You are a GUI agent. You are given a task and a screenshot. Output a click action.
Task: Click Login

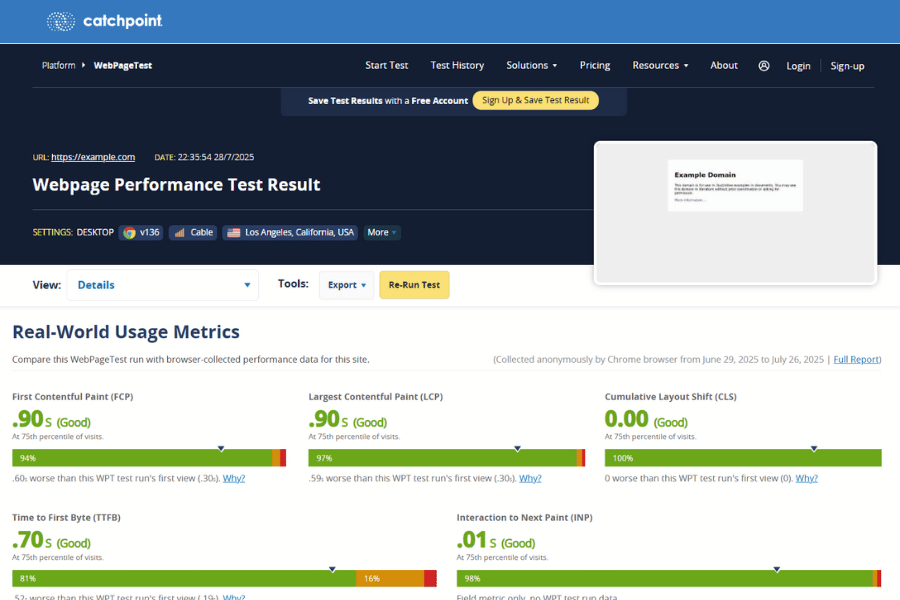(798, 66)
